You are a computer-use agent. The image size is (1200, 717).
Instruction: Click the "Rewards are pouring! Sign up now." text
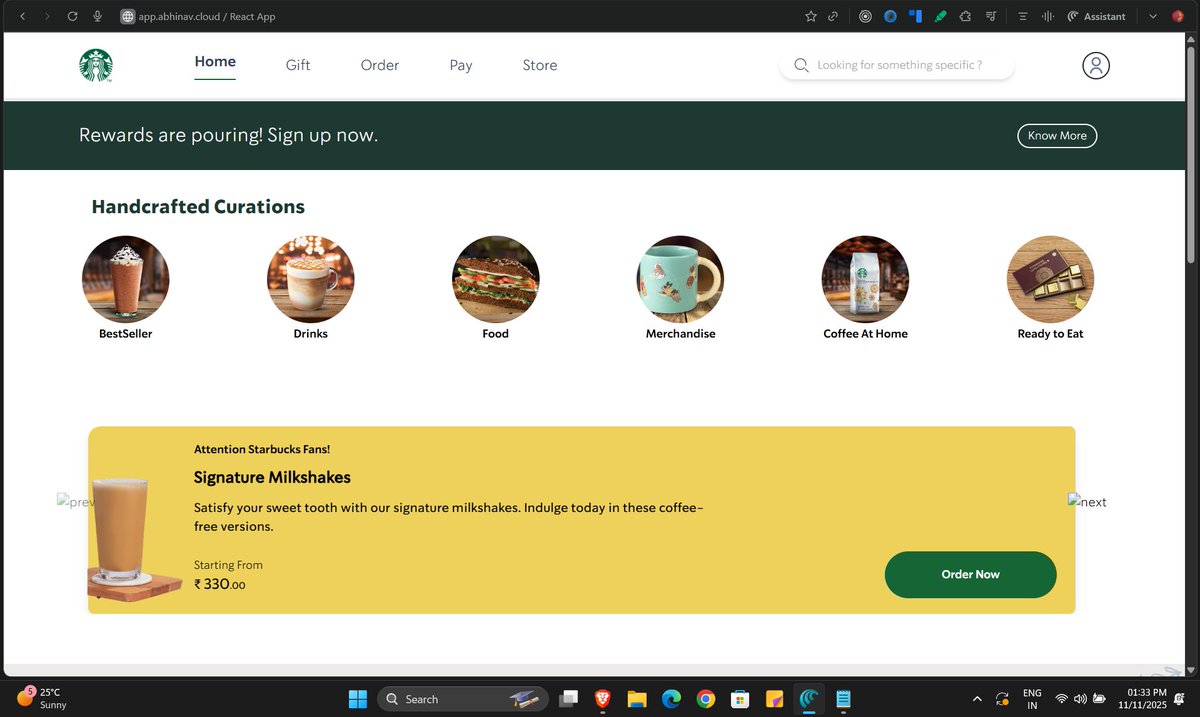(229, 136)
